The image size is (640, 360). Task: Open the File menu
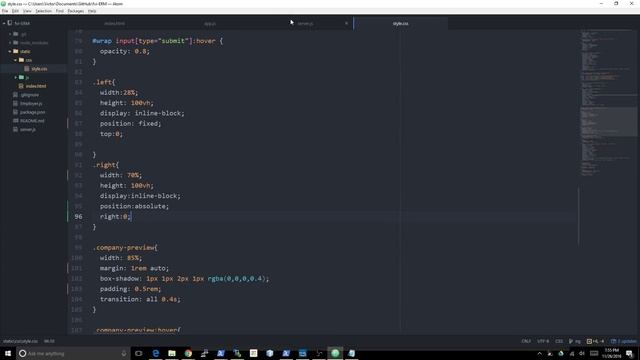point(5,11)
